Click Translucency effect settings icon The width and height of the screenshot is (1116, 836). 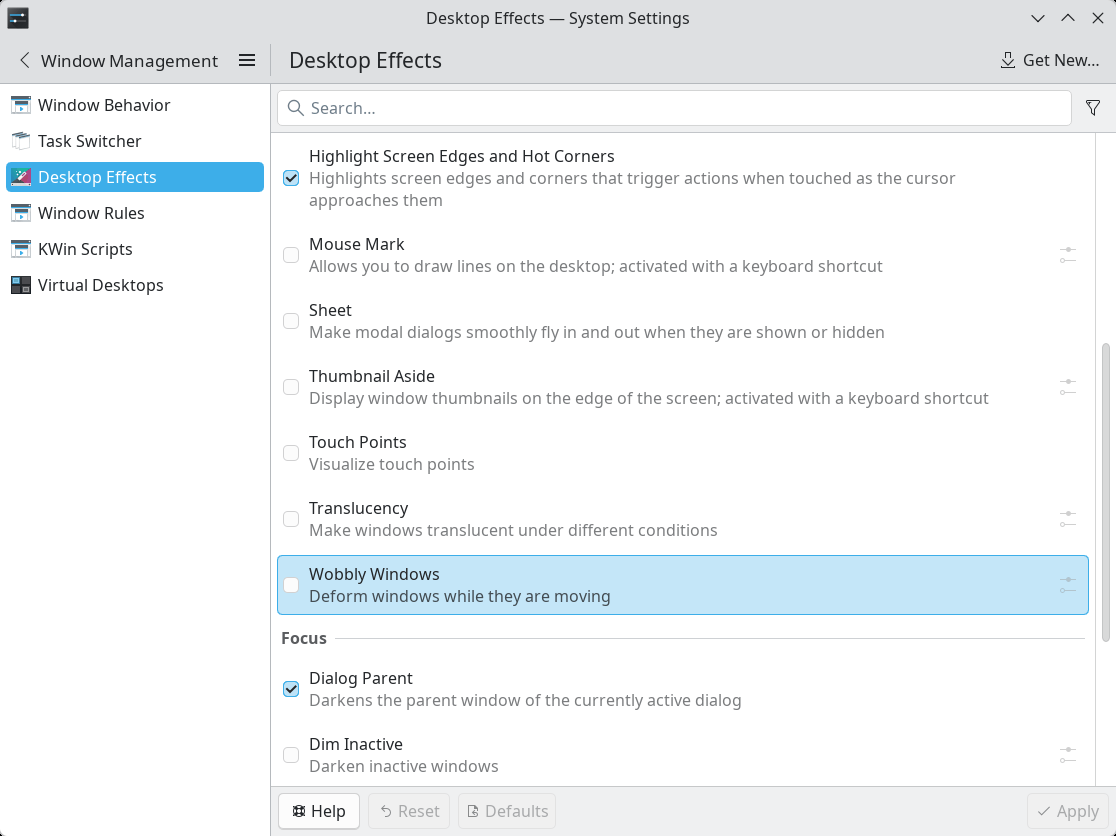coord(1067,519)
